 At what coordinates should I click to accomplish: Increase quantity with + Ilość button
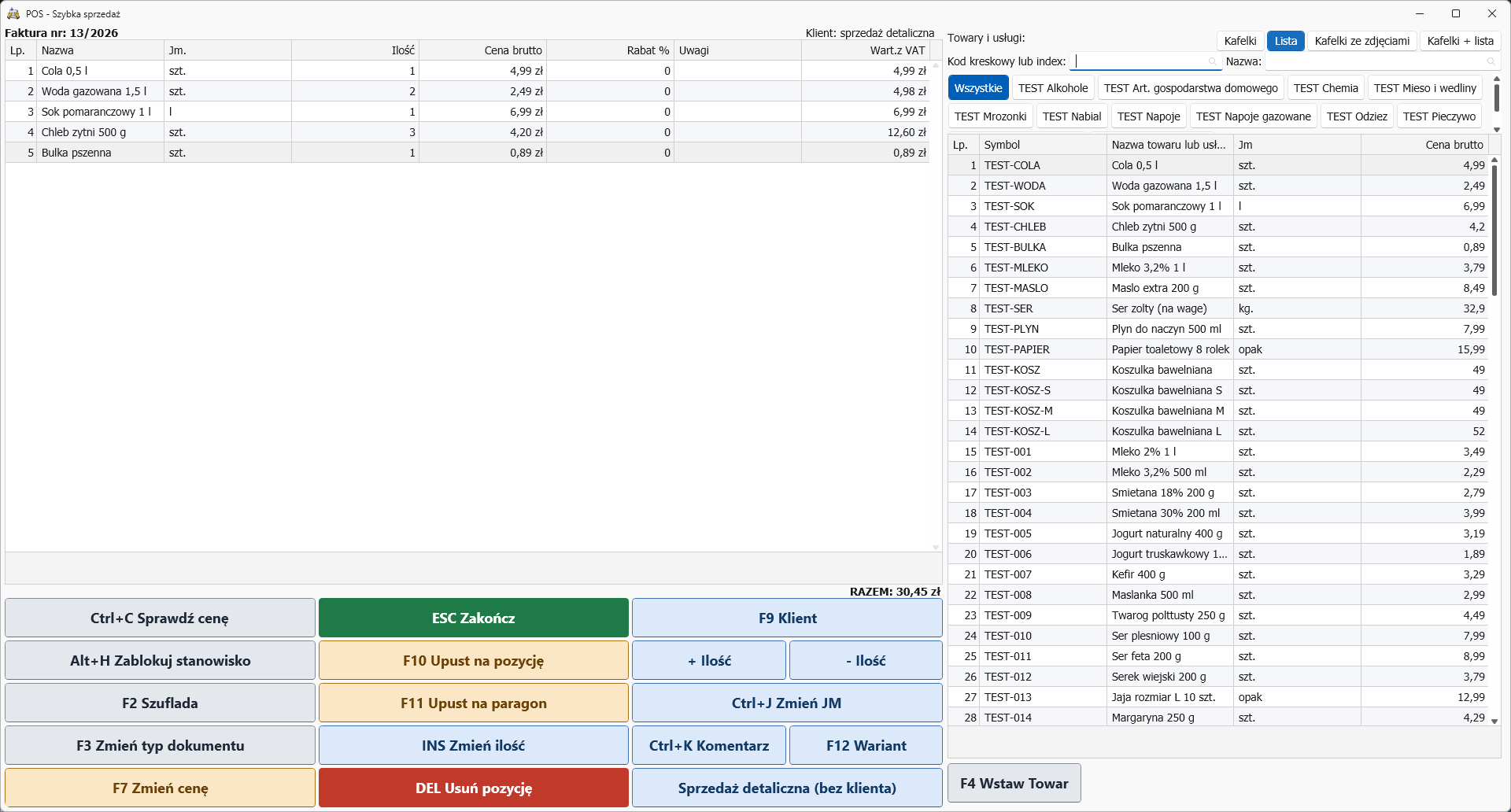click(x=709, y=661)
